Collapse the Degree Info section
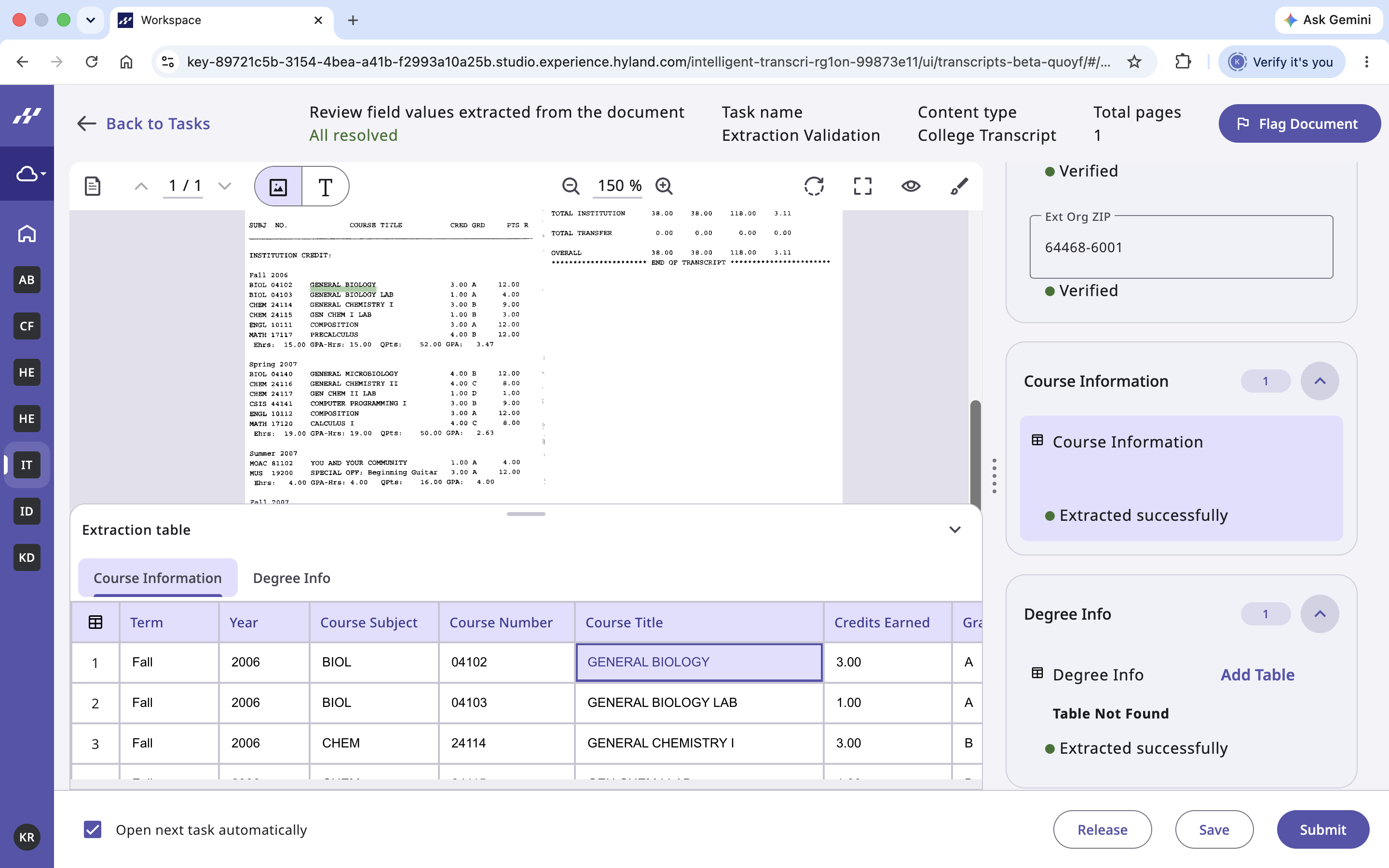 pyautogui.click(x=1320, y=614)
